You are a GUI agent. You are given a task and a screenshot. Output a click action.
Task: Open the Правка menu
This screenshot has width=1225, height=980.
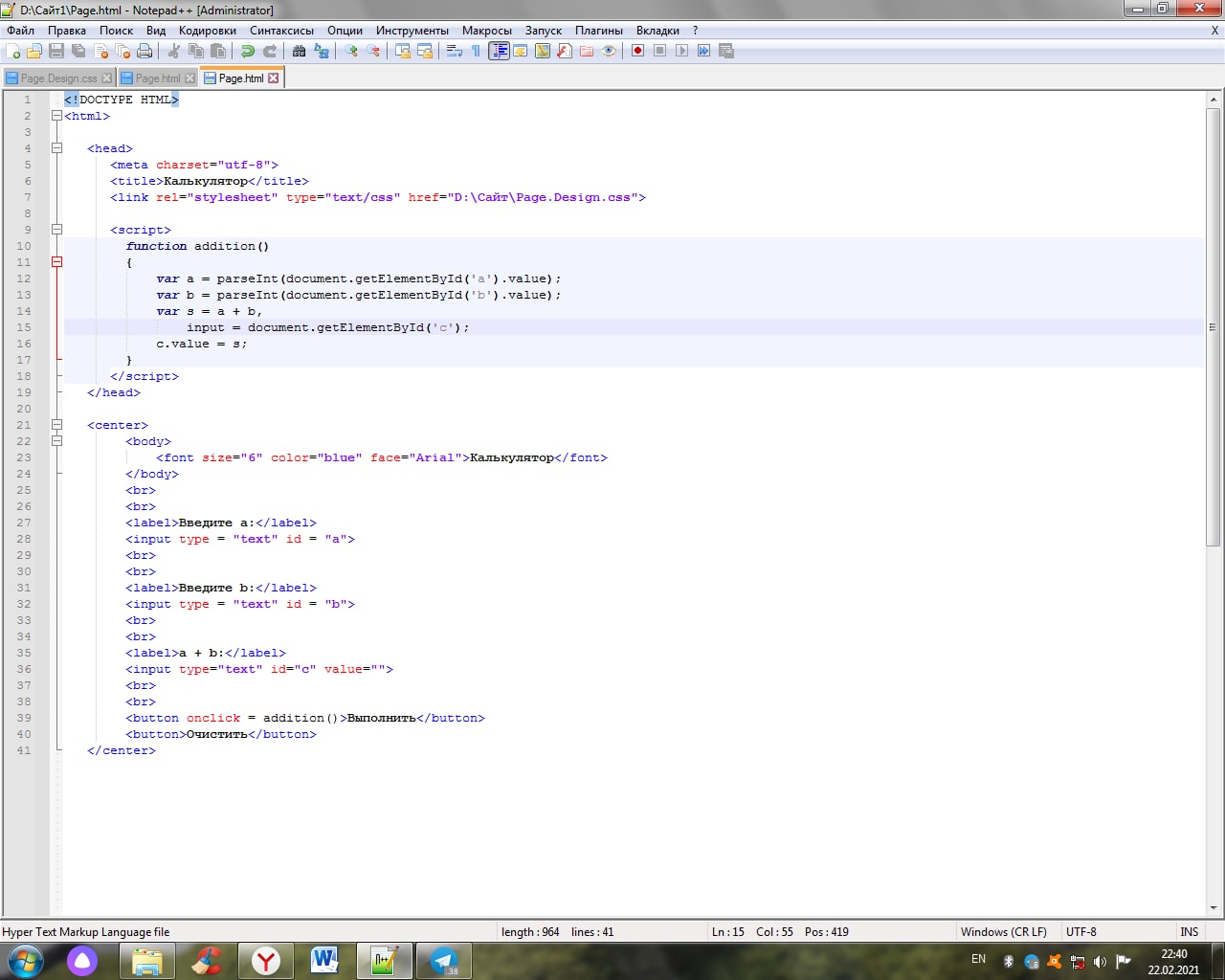point(67,31)
